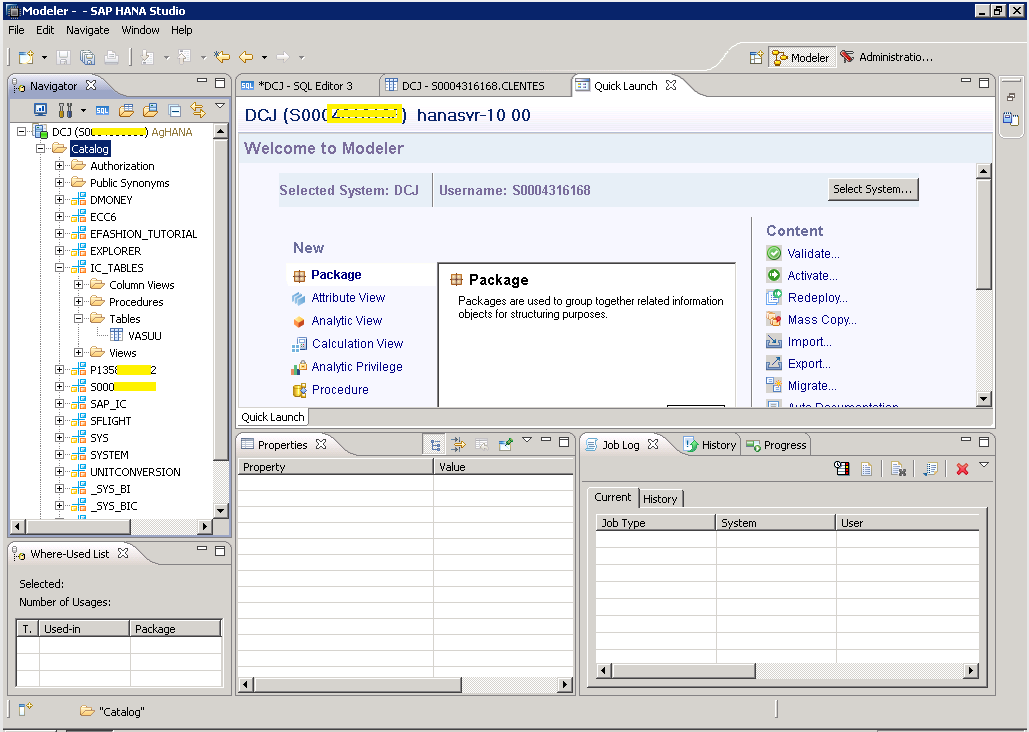
Task: Click Link with Editor icon in Navigator
Action: 197,110
